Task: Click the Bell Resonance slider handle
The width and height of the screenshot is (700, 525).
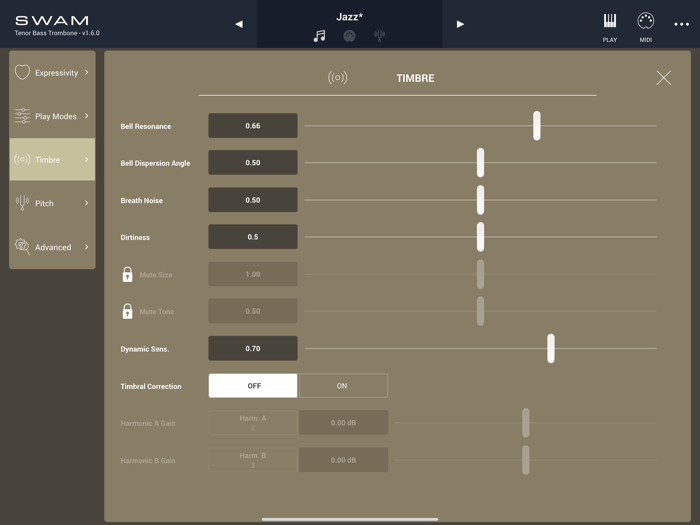Action: (537, 126)
